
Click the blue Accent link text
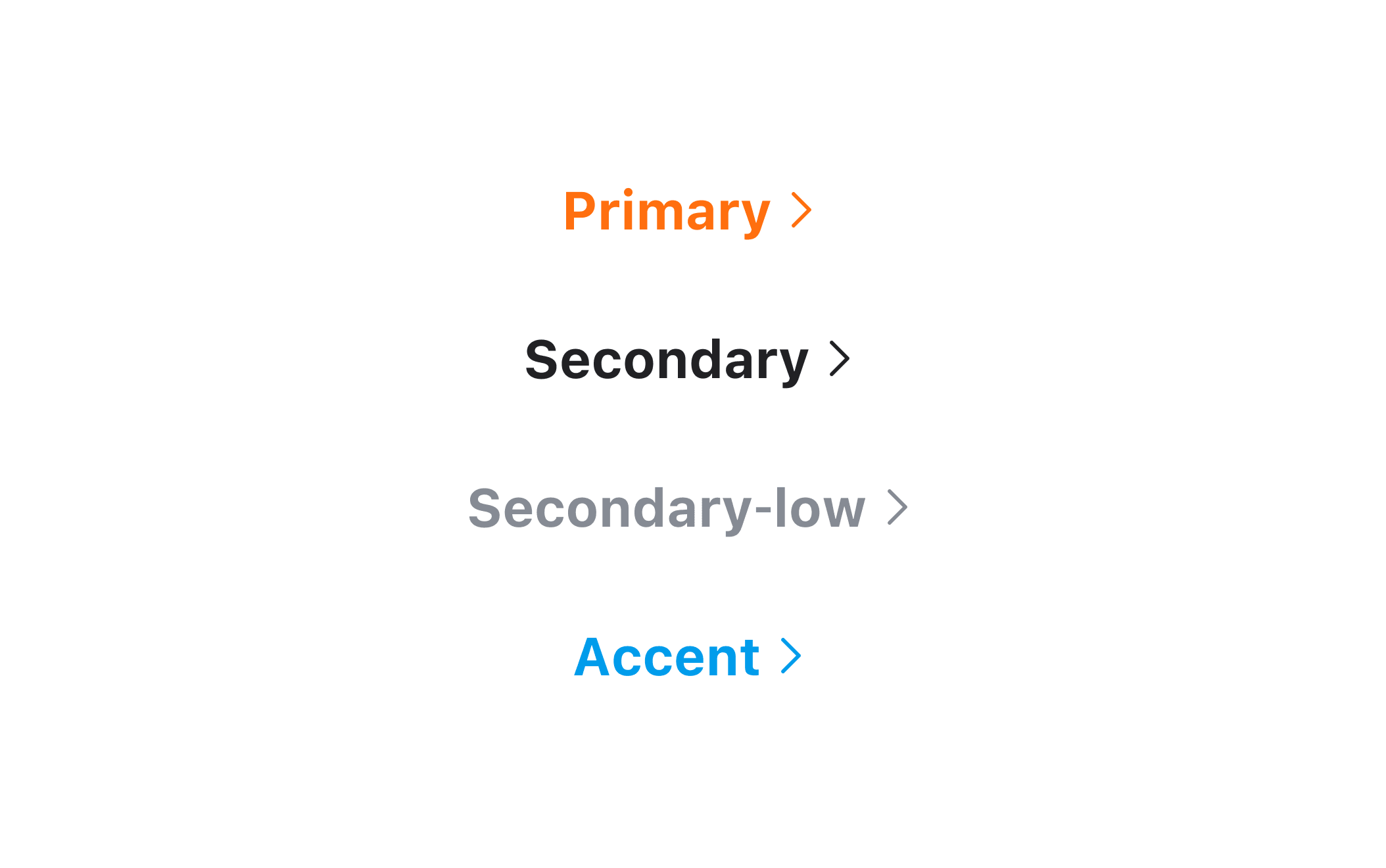pyautogui.click(x=666, y=657)
